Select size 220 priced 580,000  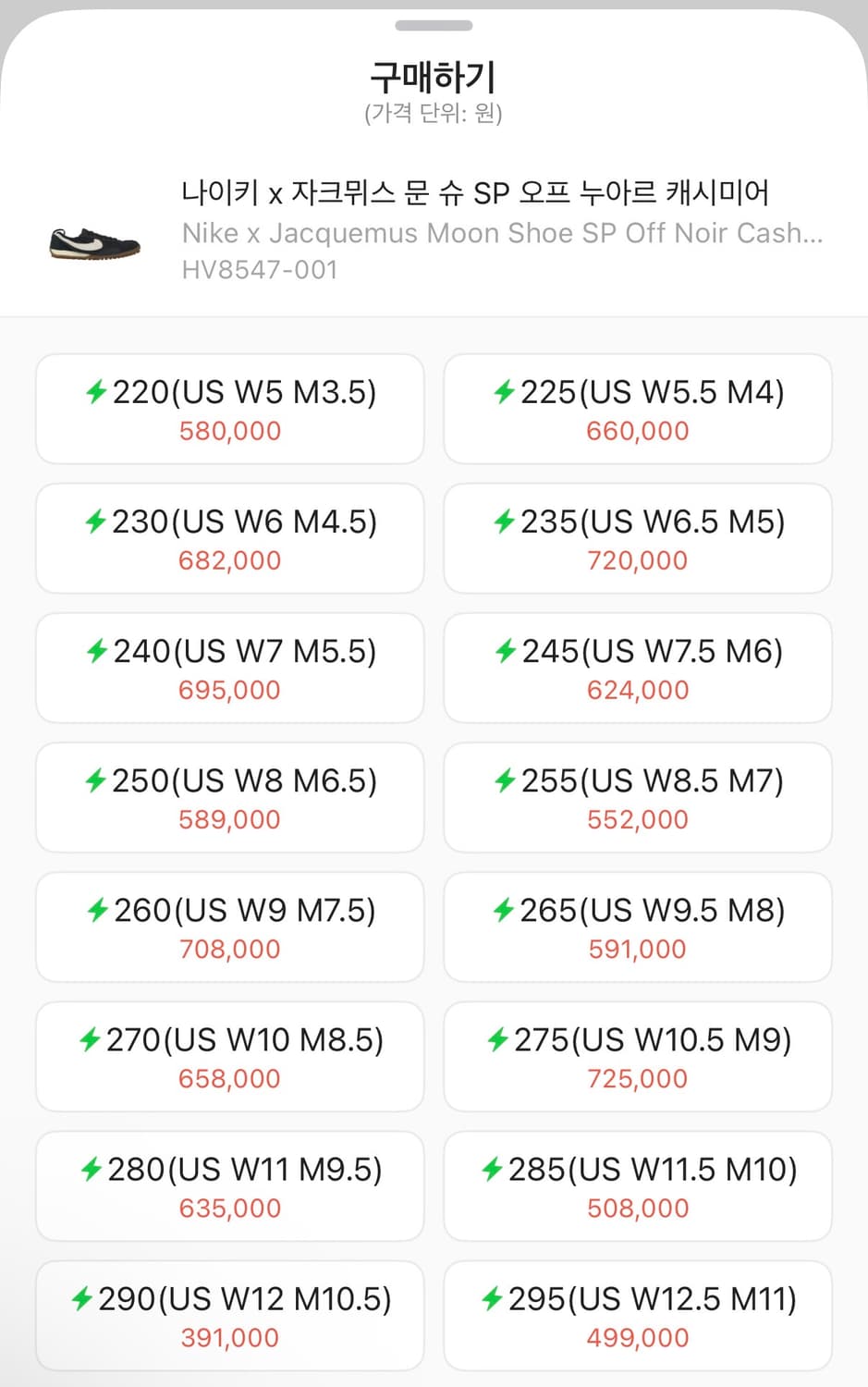(x=229, y=409)
